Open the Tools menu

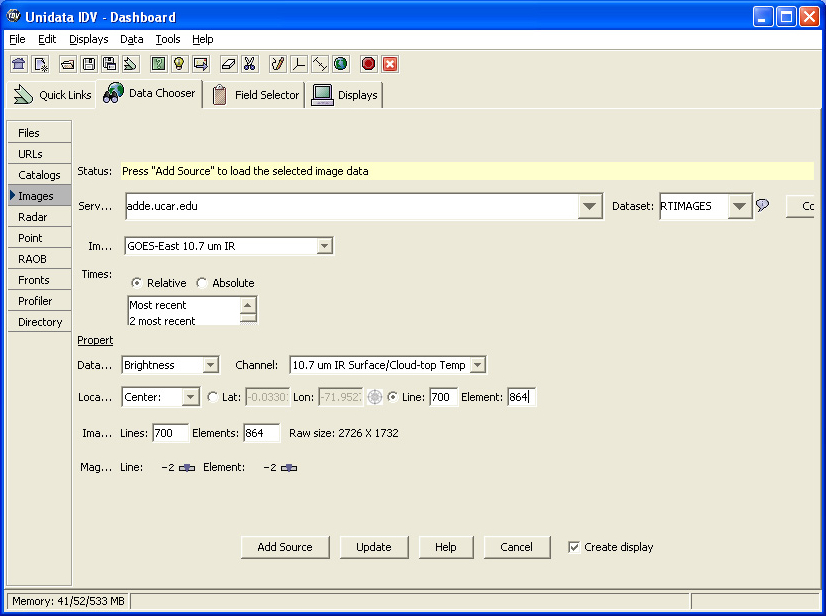pos(168,39)
